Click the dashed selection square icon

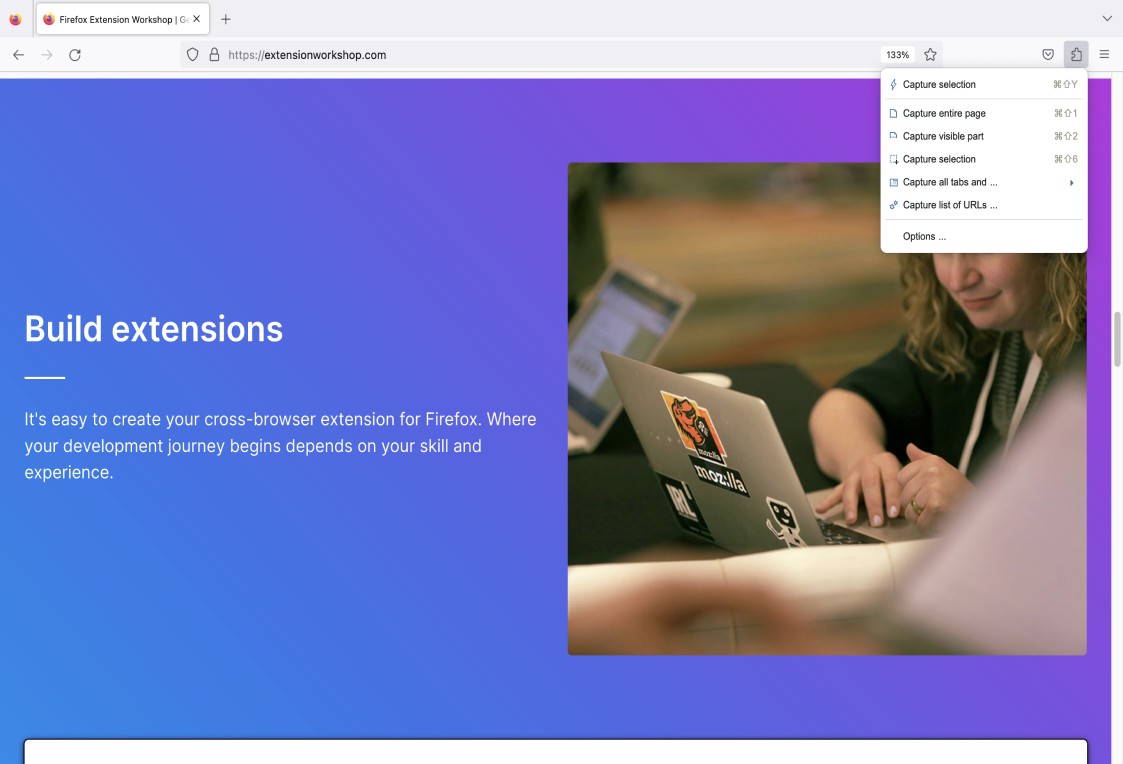893,159
